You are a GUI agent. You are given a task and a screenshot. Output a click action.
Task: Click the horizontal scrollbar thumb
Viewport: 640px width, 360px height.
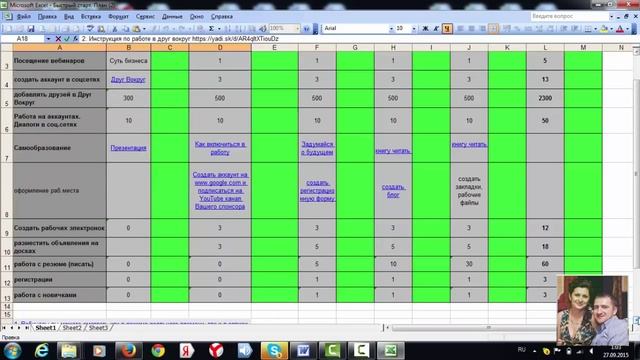[x=488, y=328]
